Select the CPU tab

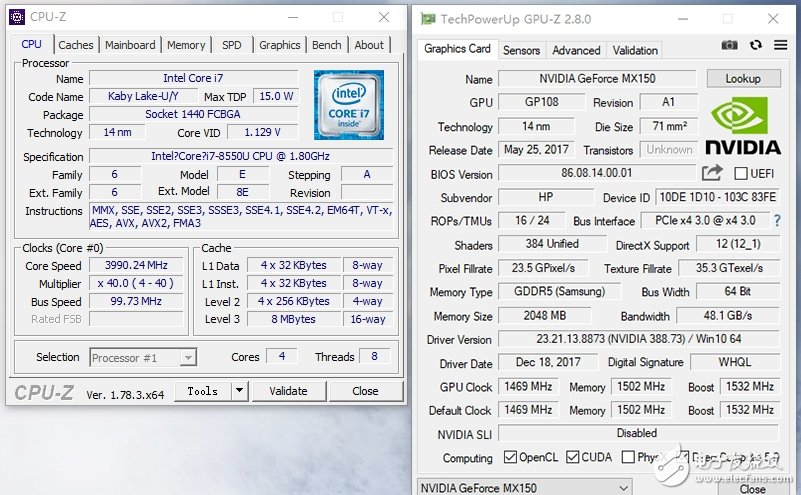coord(32,44)
